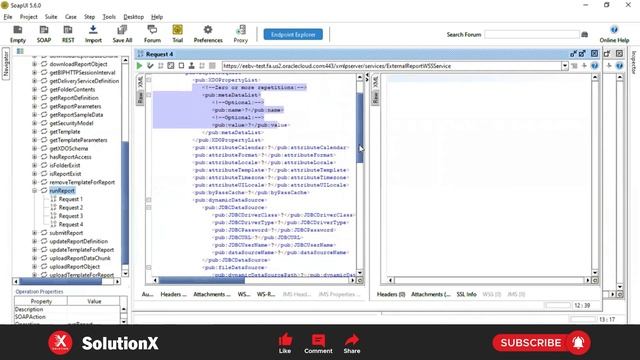Open the File menu

click(8, 17)
